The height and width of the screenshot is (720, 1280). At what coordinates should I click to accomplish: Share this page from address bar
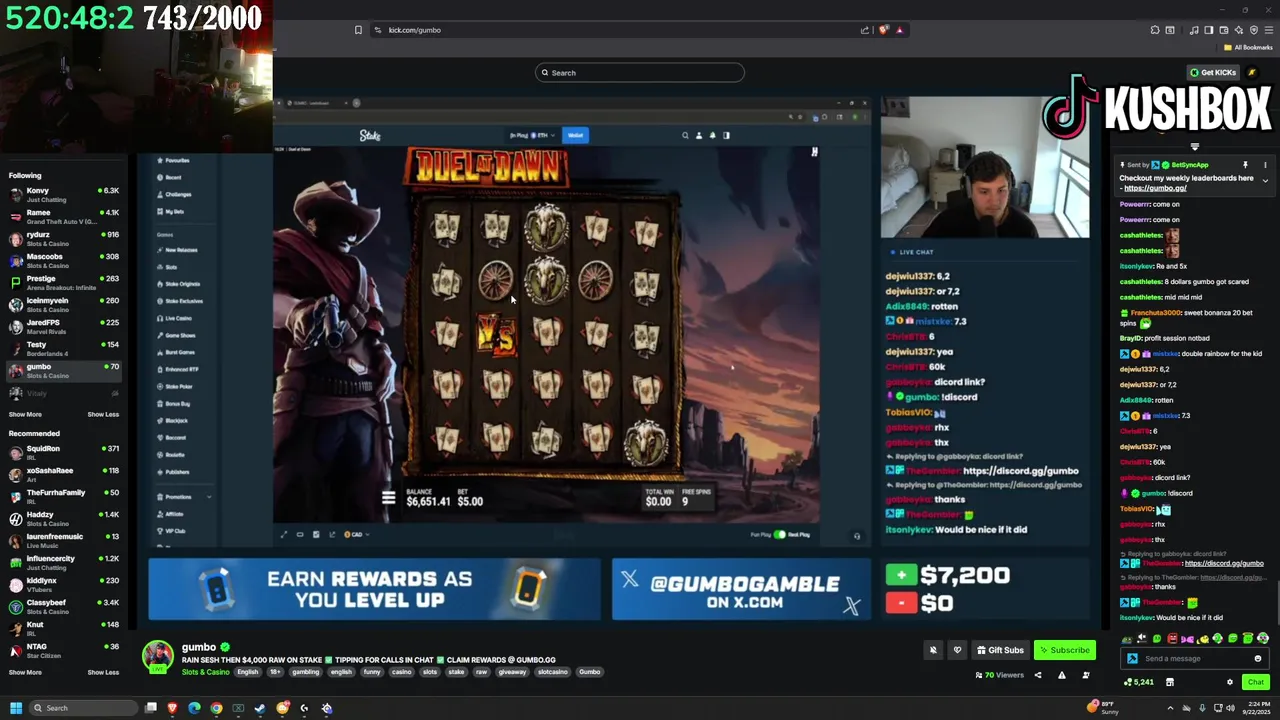[x=865, y=30]
